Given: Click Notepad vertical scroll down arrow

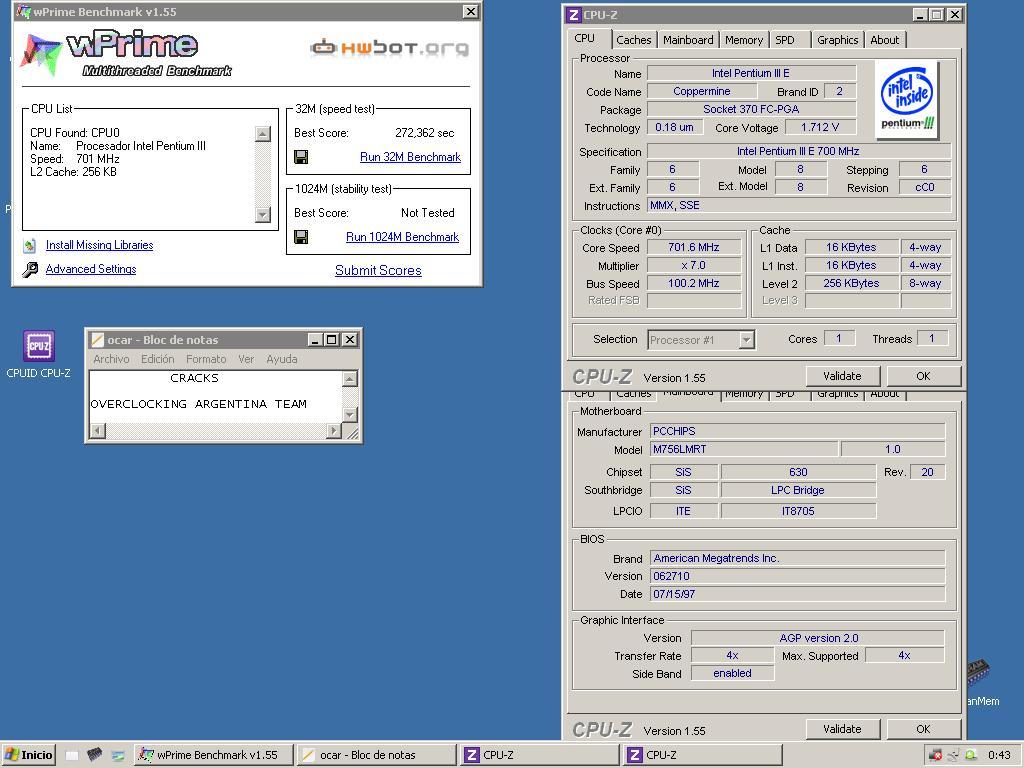Looking at the screenshot, I should coord(350,415).
